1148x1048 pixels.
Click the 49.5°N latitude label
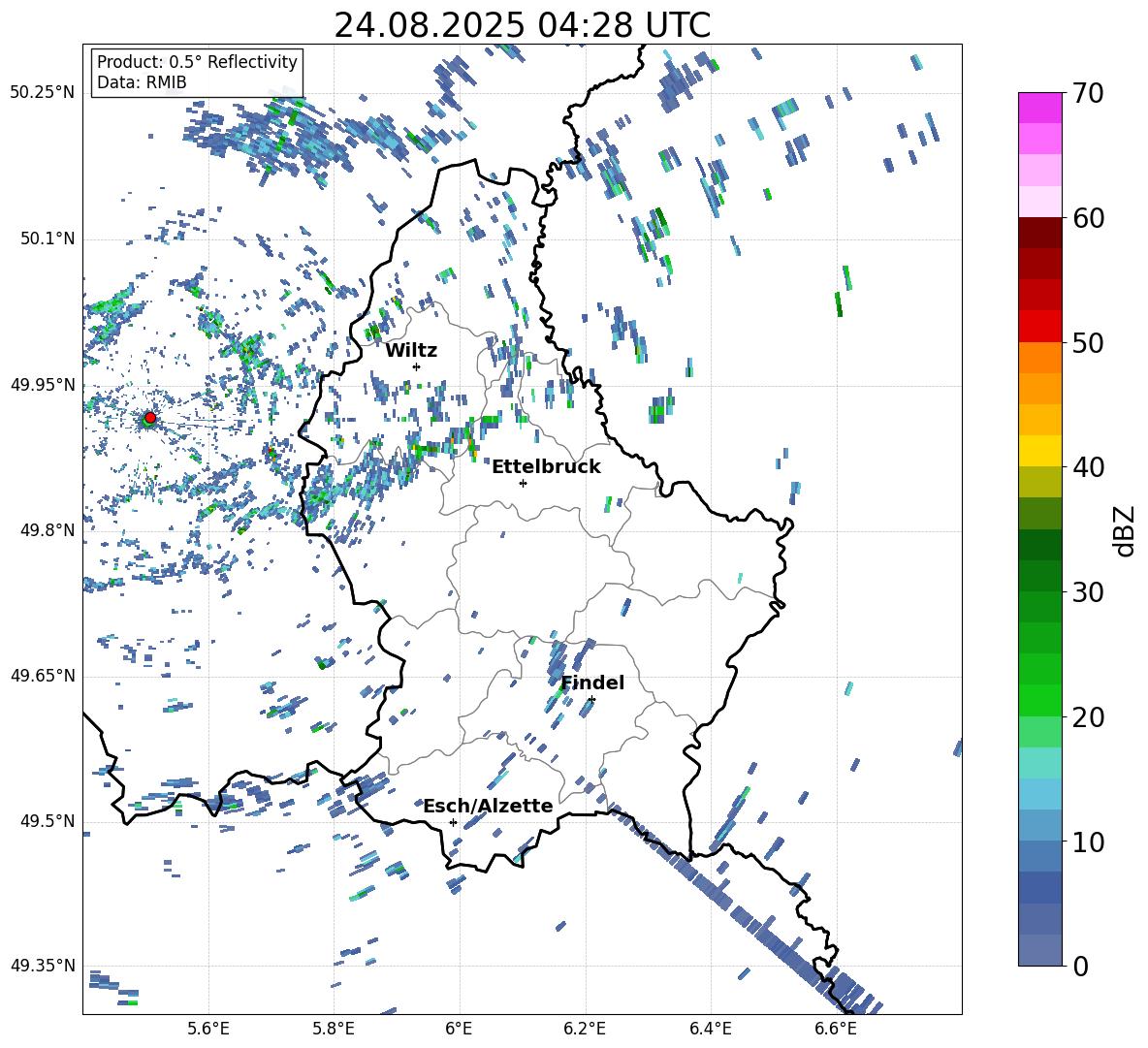[48, 821]
